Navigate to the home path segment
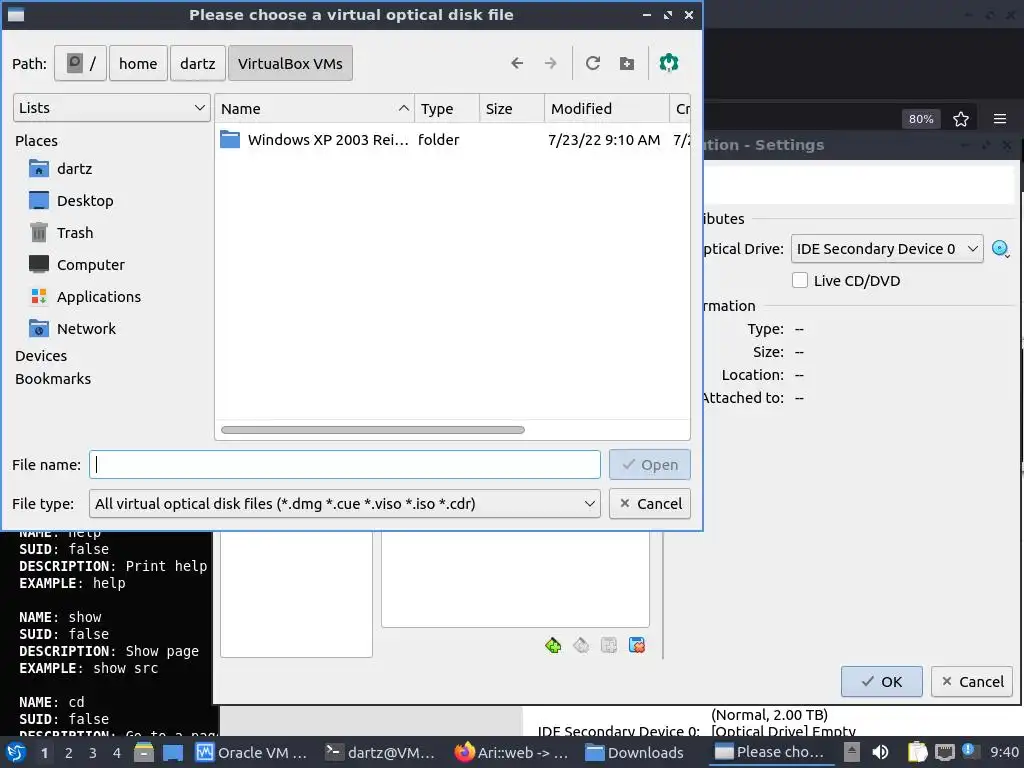Screen dimensions: 1024x768 (138, 63)
